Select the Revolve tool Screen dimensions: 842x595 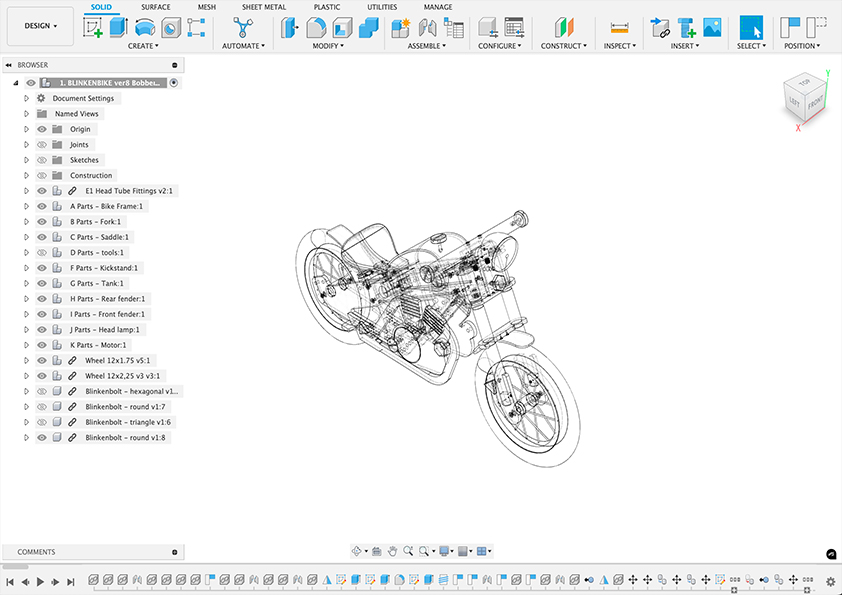144,27
